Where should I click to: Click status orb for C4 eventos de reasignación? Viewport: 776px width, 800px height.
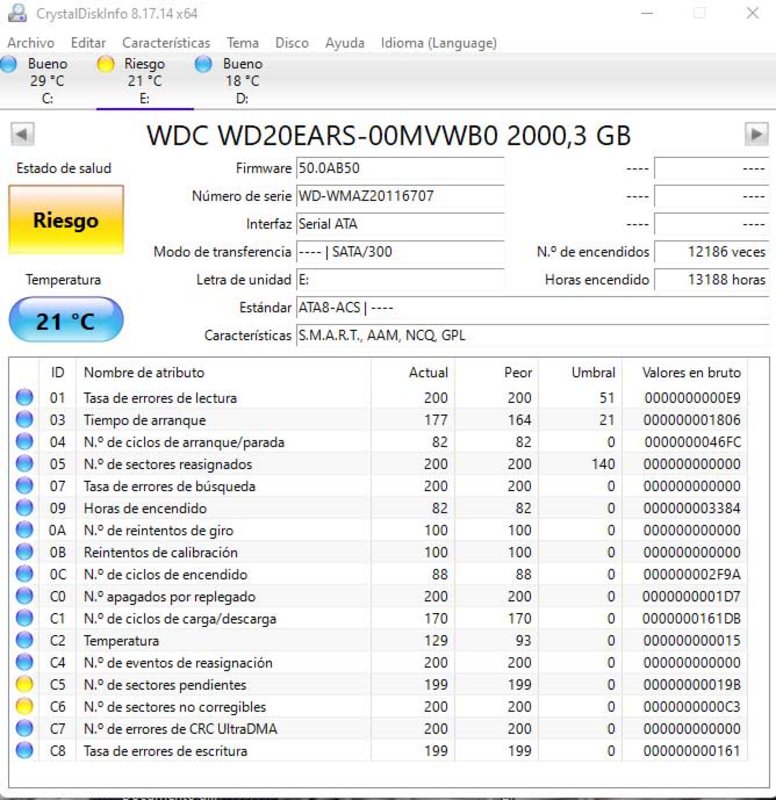coord(24,662)
